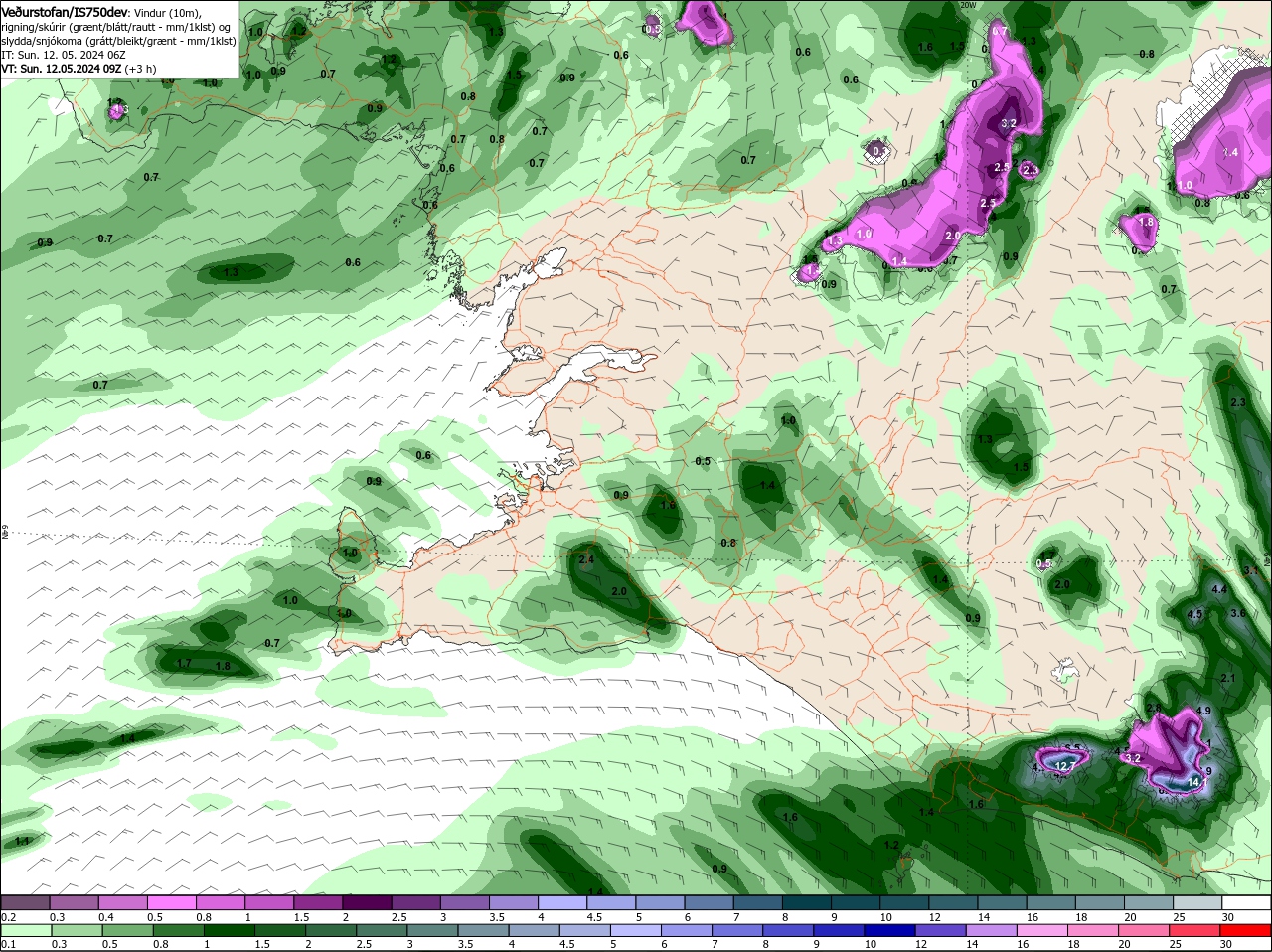1272x952 pixels.
Task: Click the 20W longitude label
Action: pos(969,5)
